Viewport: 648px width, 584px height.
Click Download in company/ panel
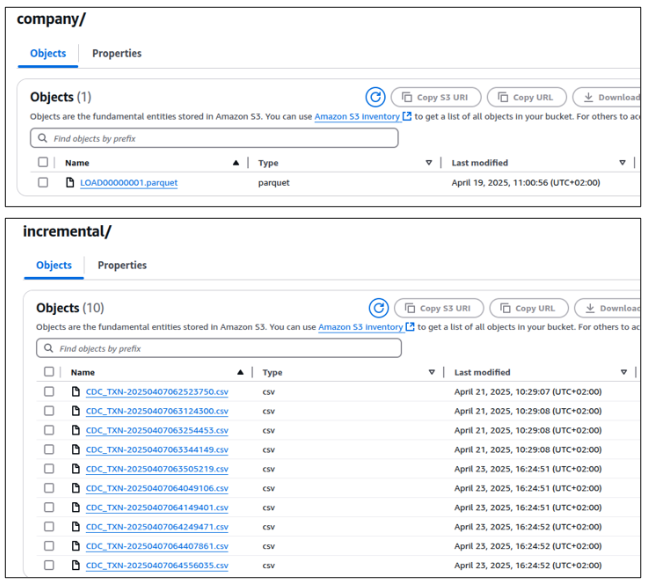607,97
